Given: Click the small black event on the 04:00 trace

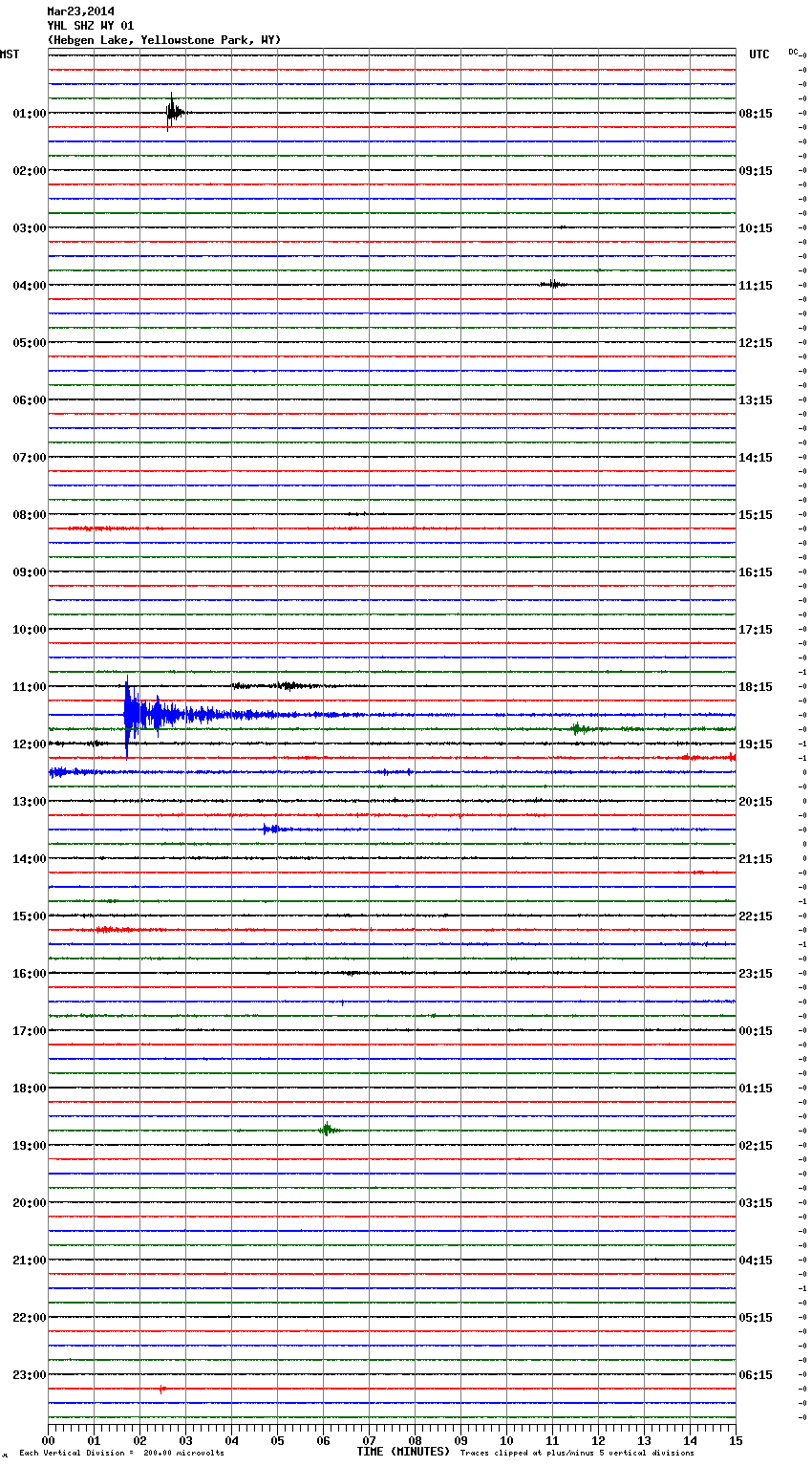Looking at the screenshot, I should pos(552,284).
